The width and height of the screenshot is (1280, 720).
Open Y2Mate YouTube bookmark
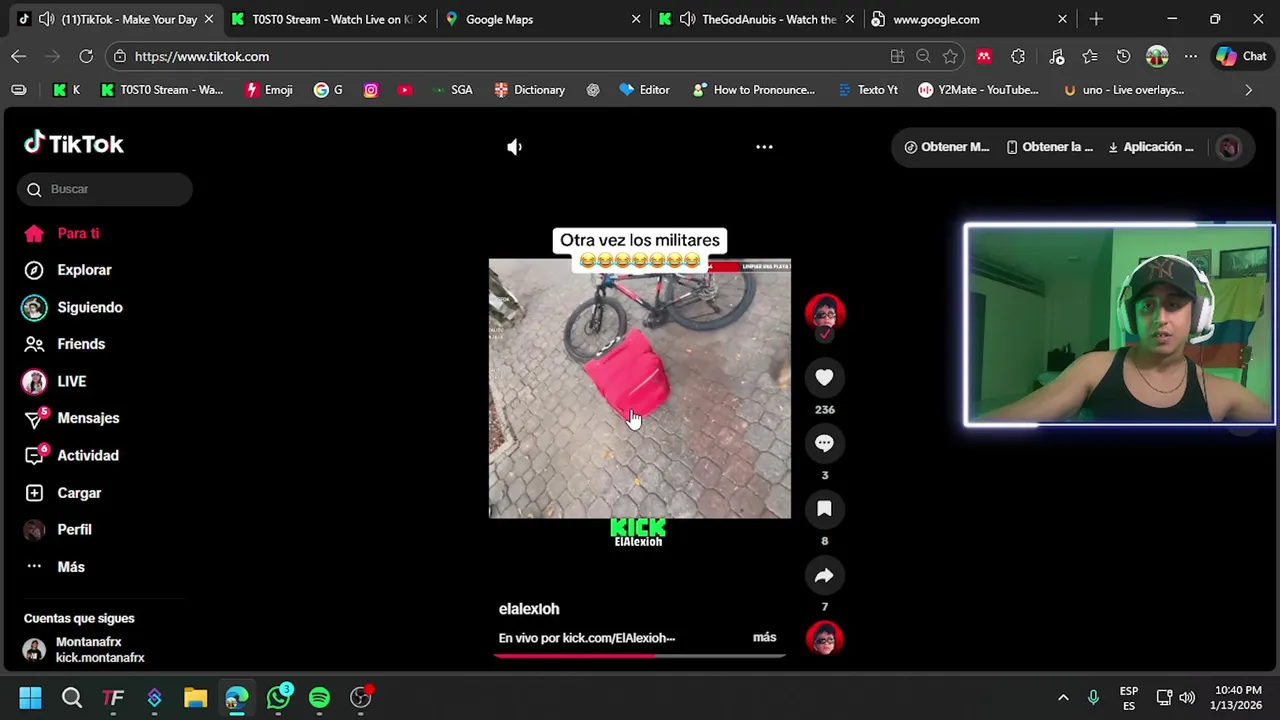(978, 90)
